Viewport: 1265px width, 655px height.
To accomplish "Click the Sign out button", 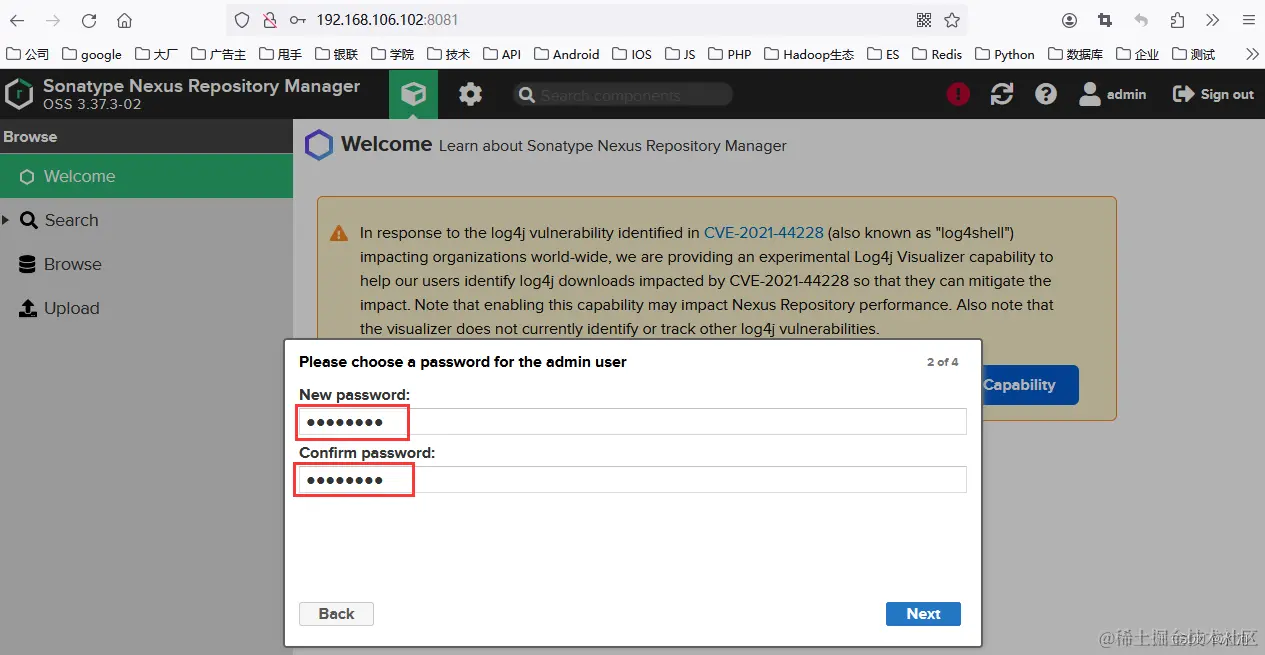I will 1213,94.
